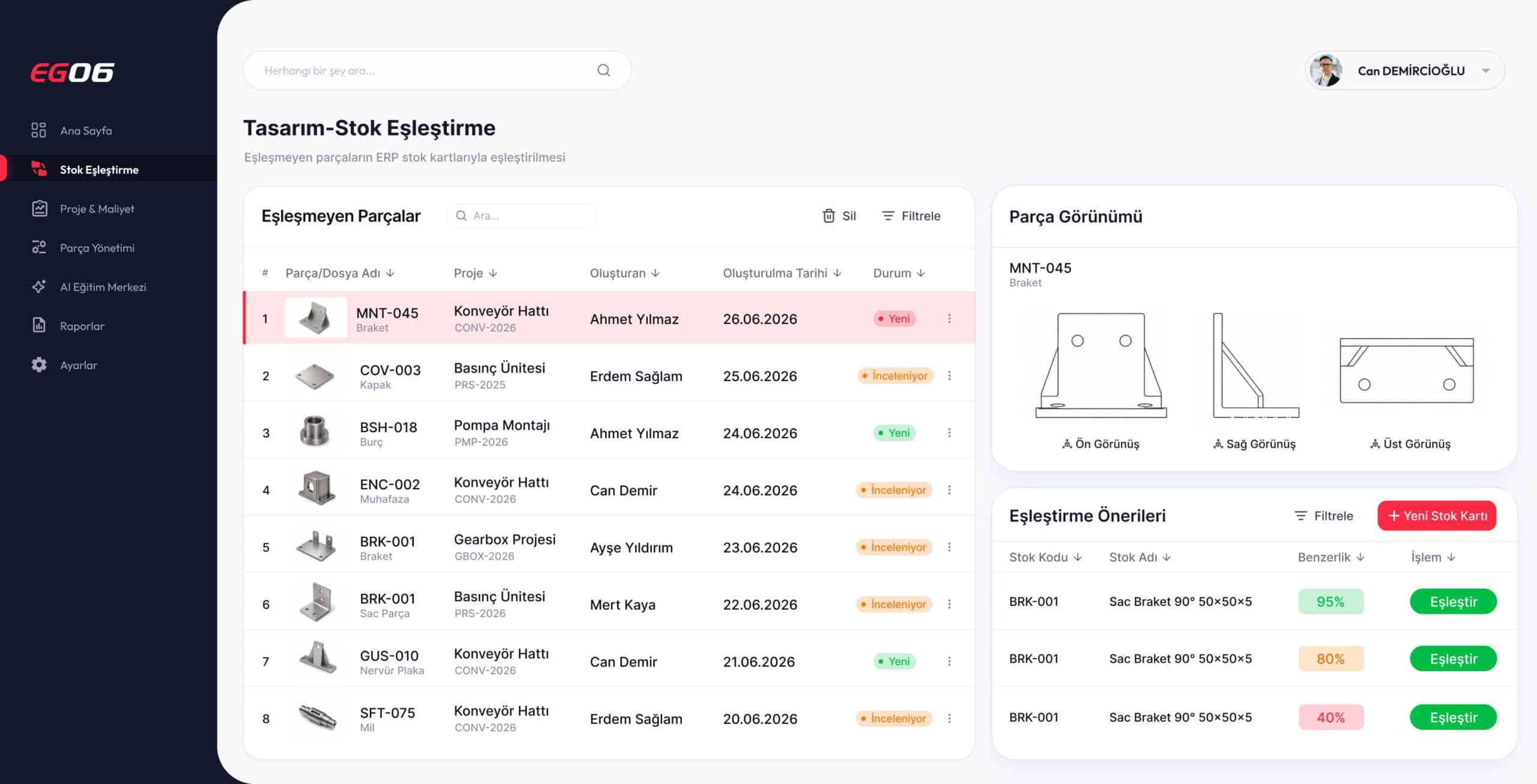Open the Raporlar report icon
This screenshot has height=784, width=1537.
click(x=39, y=325)
